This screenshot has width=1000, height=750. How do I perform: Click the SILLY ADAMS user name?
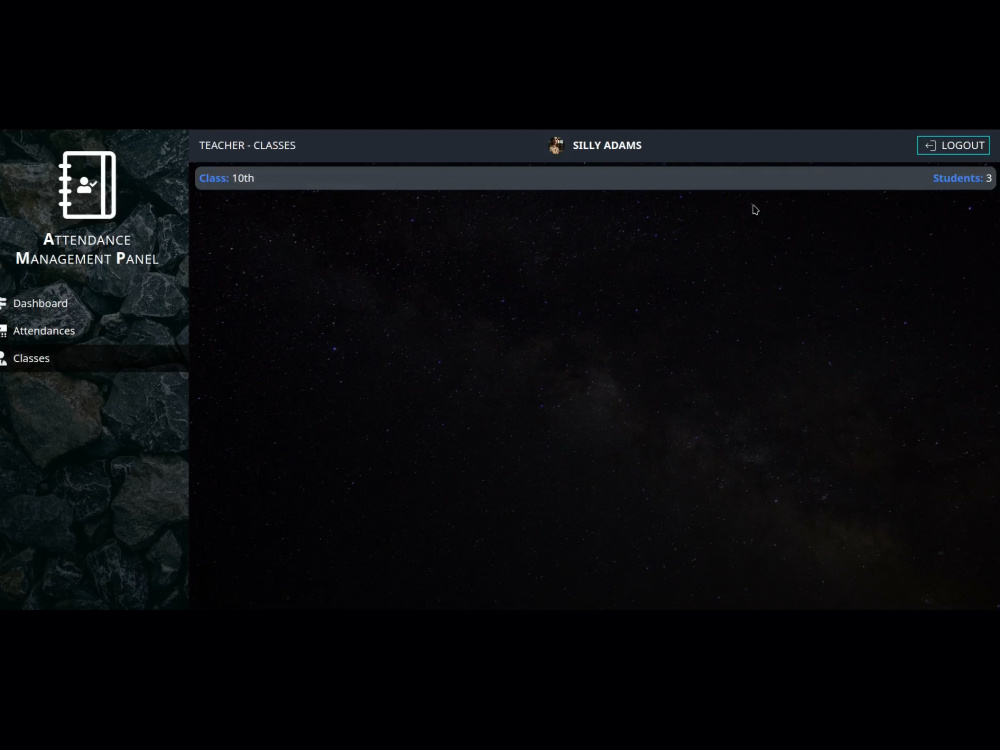click(607, 145)
